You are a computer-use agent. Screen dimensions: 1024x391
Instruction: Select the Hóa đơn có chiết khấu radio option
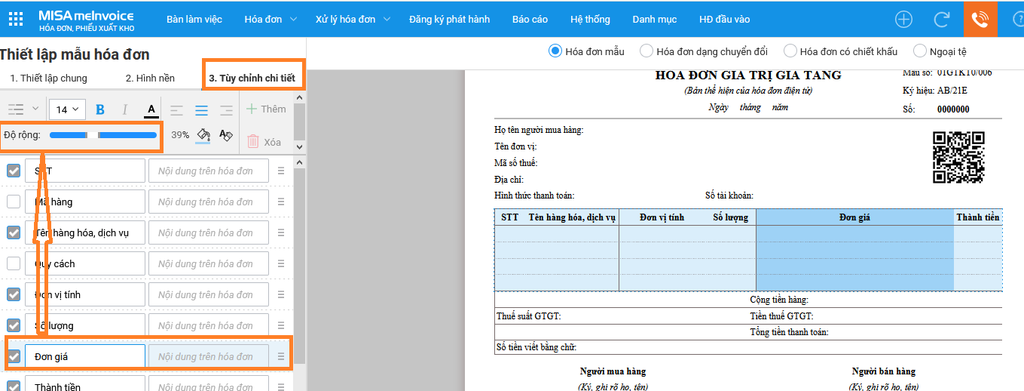(x=840, y=51)
